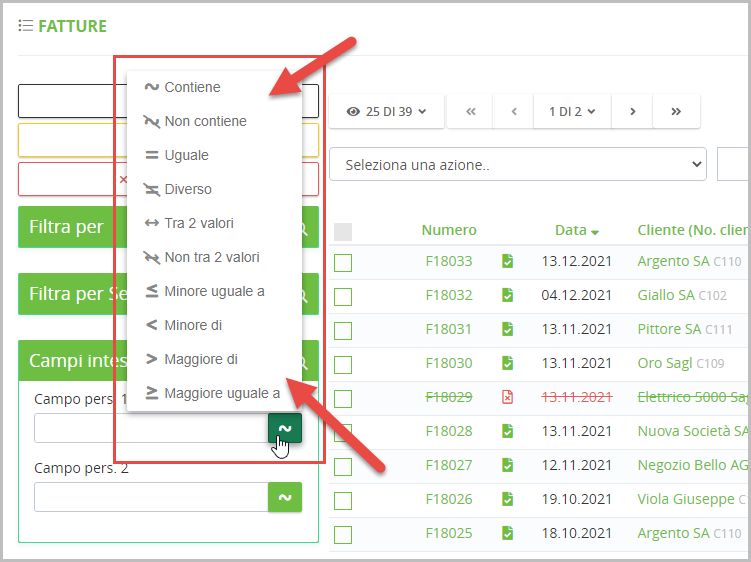Screen dimensions: 751x562
Task: Open invoice number F18028 link
Action: tap(448, 431)
